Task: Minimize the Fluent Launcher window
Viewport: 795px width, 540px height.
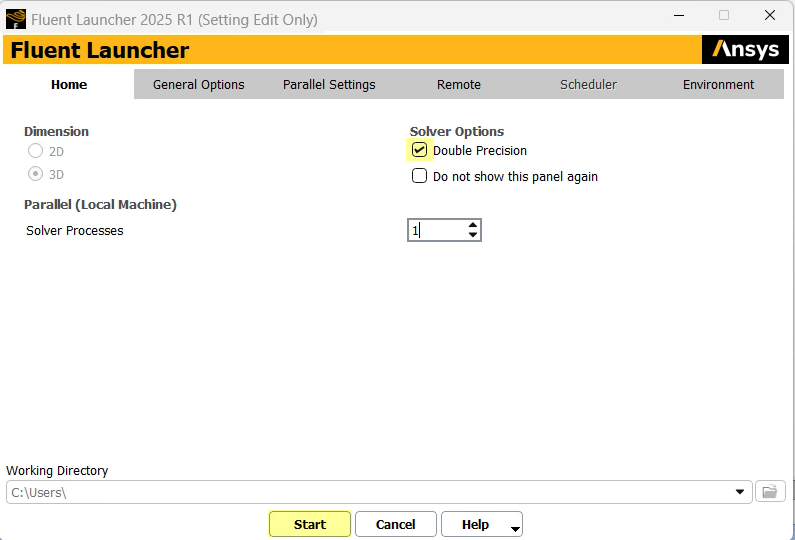Action: tap(679, 15)
